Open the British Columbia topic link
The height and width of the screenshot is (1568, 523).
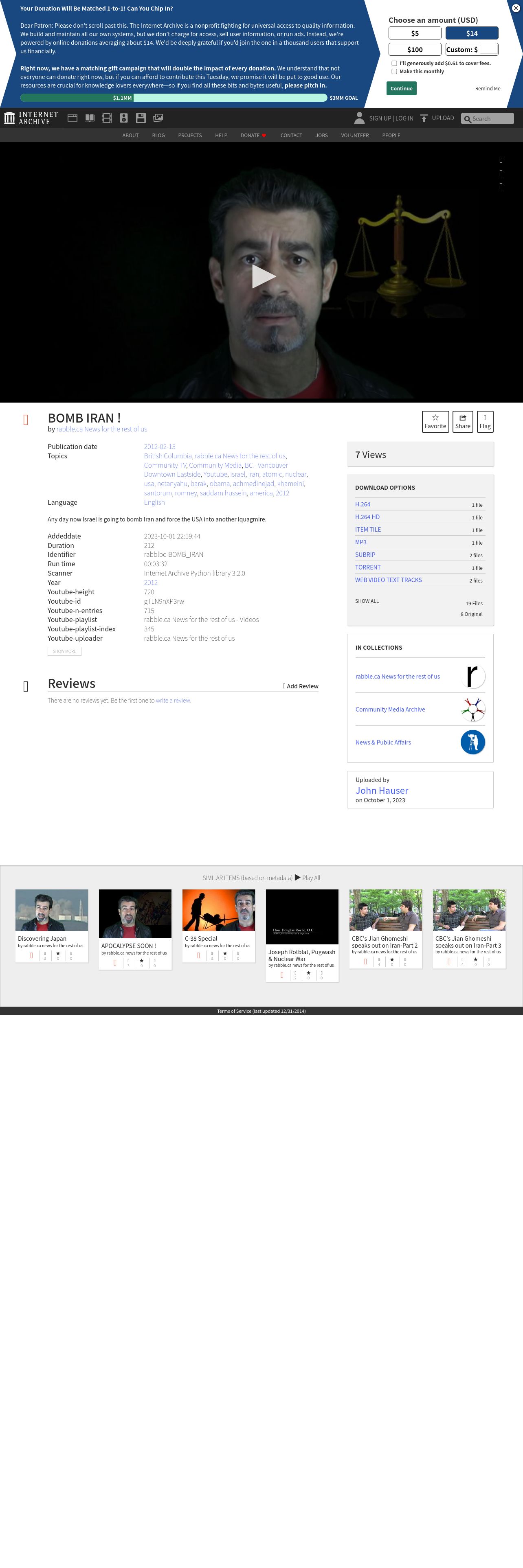click(x=168, y=456)
